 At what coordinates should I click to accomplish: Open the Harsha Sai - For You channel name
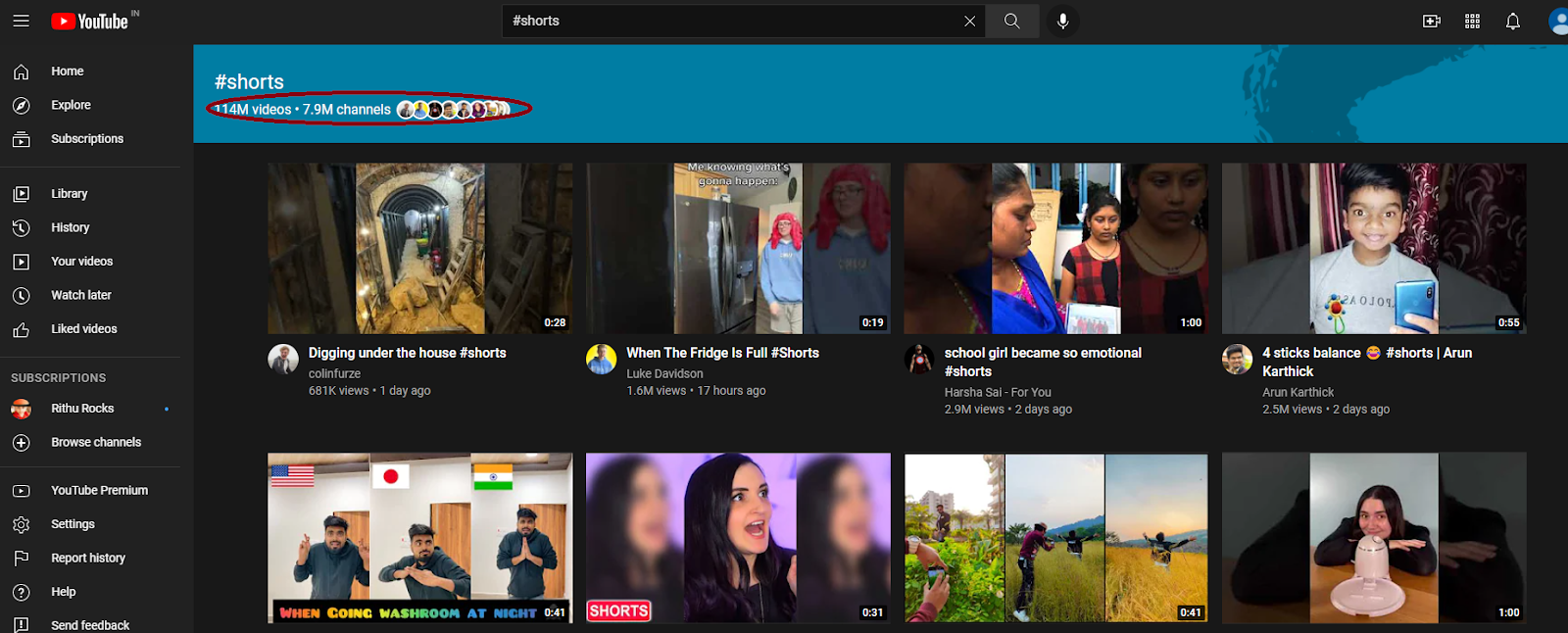998,392
